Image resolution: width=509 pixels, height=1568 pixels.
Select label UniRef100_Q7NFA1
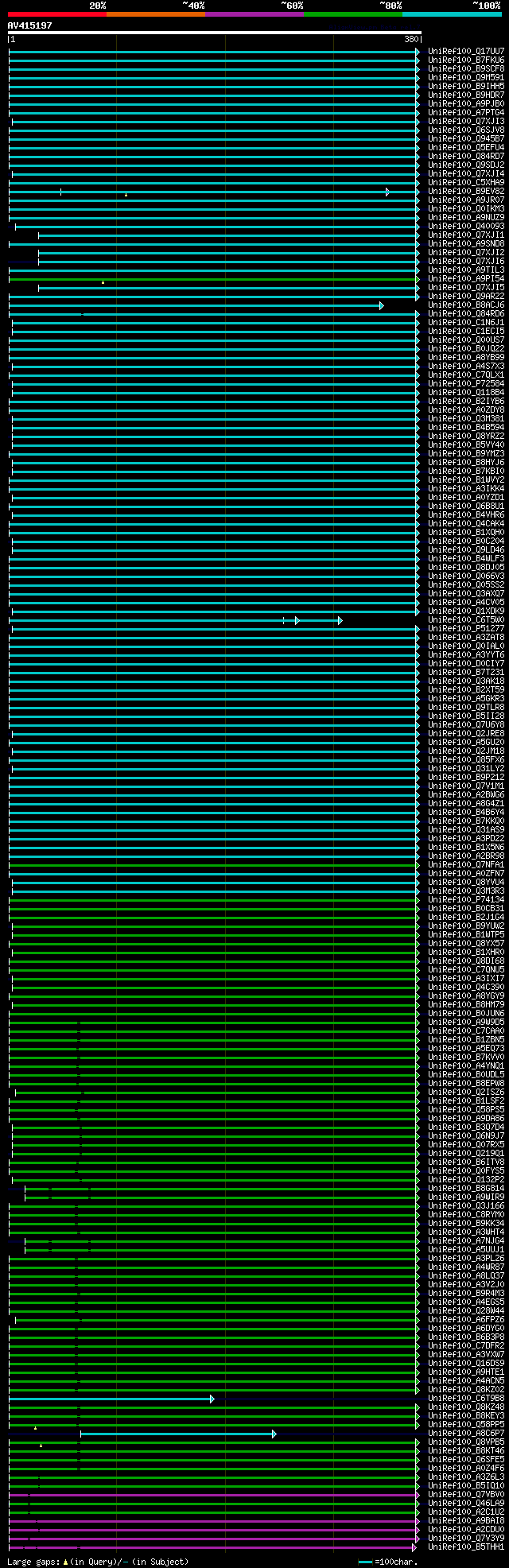point(466,865)
